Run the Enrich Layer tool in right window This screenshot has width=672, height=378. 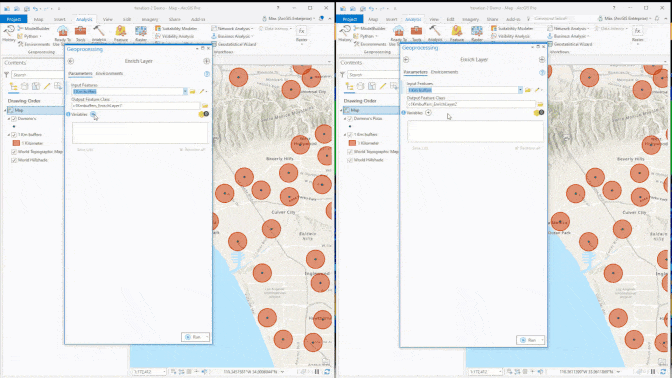(x=531, y=340)
